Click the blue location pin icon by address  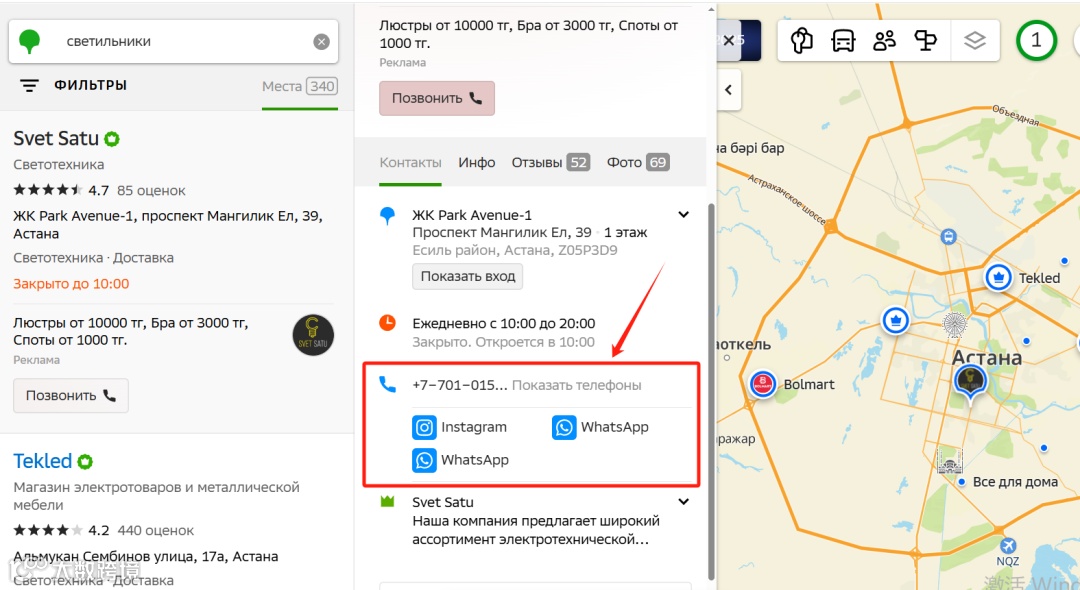pyautogui.click(x=388, y=215)
